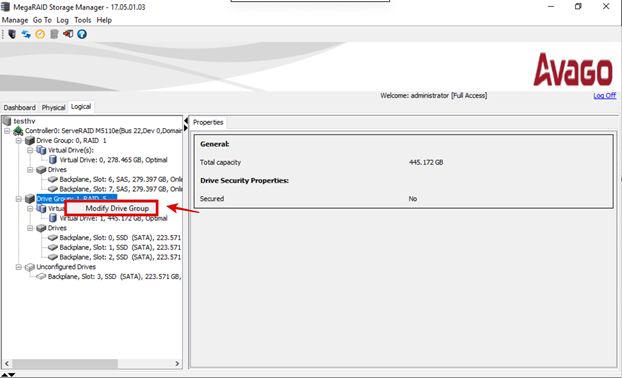Switch to the Physical tab
This screenshot has width=622, height=378.
(53, 107)
